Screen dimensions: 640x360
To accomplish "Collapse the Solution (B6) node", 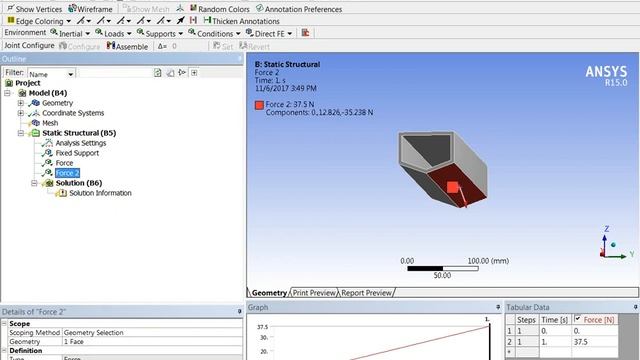I will 34,183.
